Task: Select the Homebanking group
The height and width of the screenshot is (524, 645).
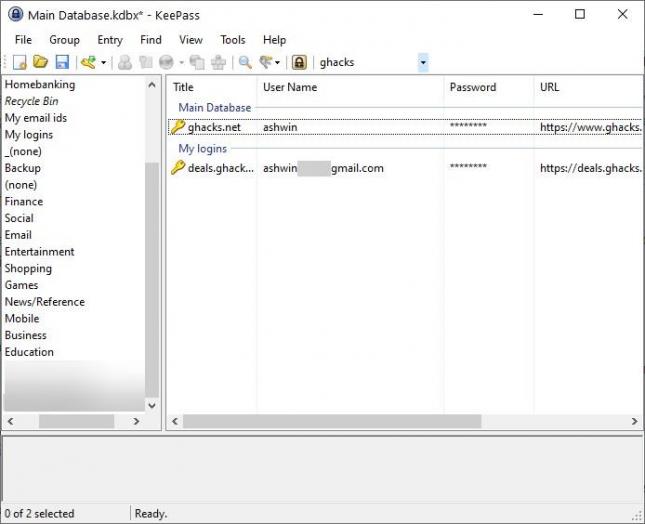Action: point(40,85)
